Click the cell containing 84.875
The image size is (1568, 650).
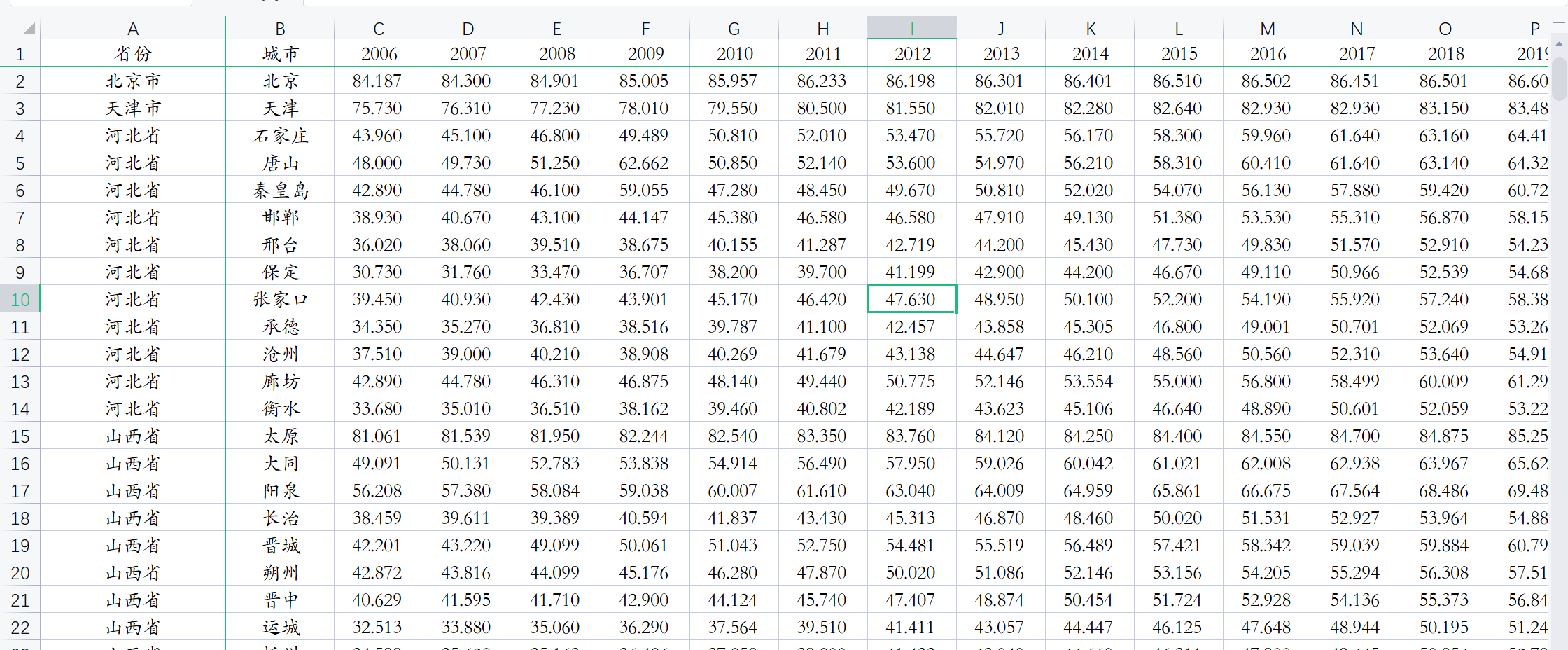pos(1445,436)
